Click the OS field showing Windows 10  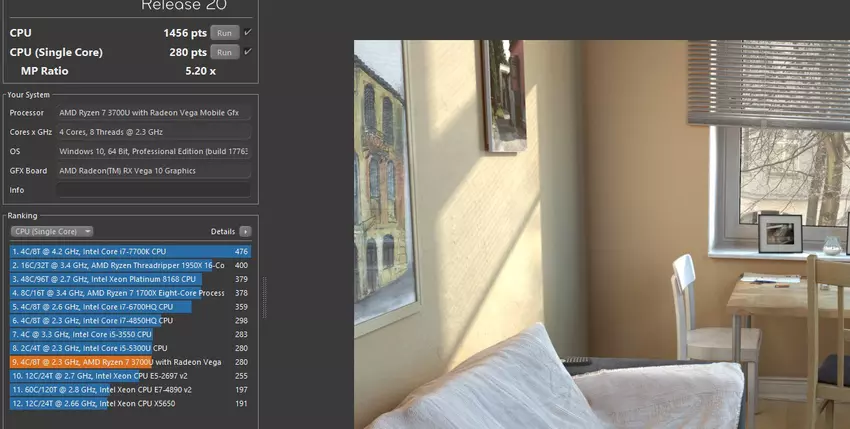[153, 151]
